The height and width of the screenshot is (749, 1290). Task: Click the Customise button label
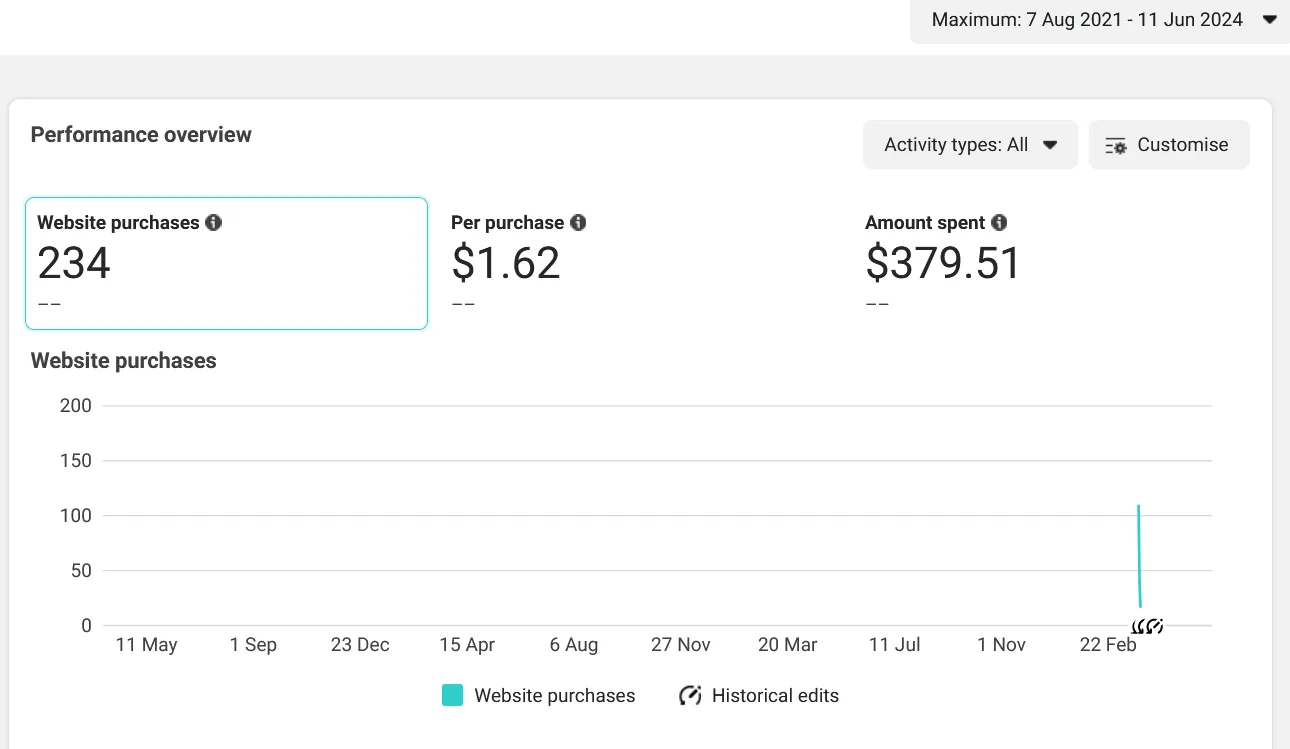pyautogui.click(x=1182, y=145)
